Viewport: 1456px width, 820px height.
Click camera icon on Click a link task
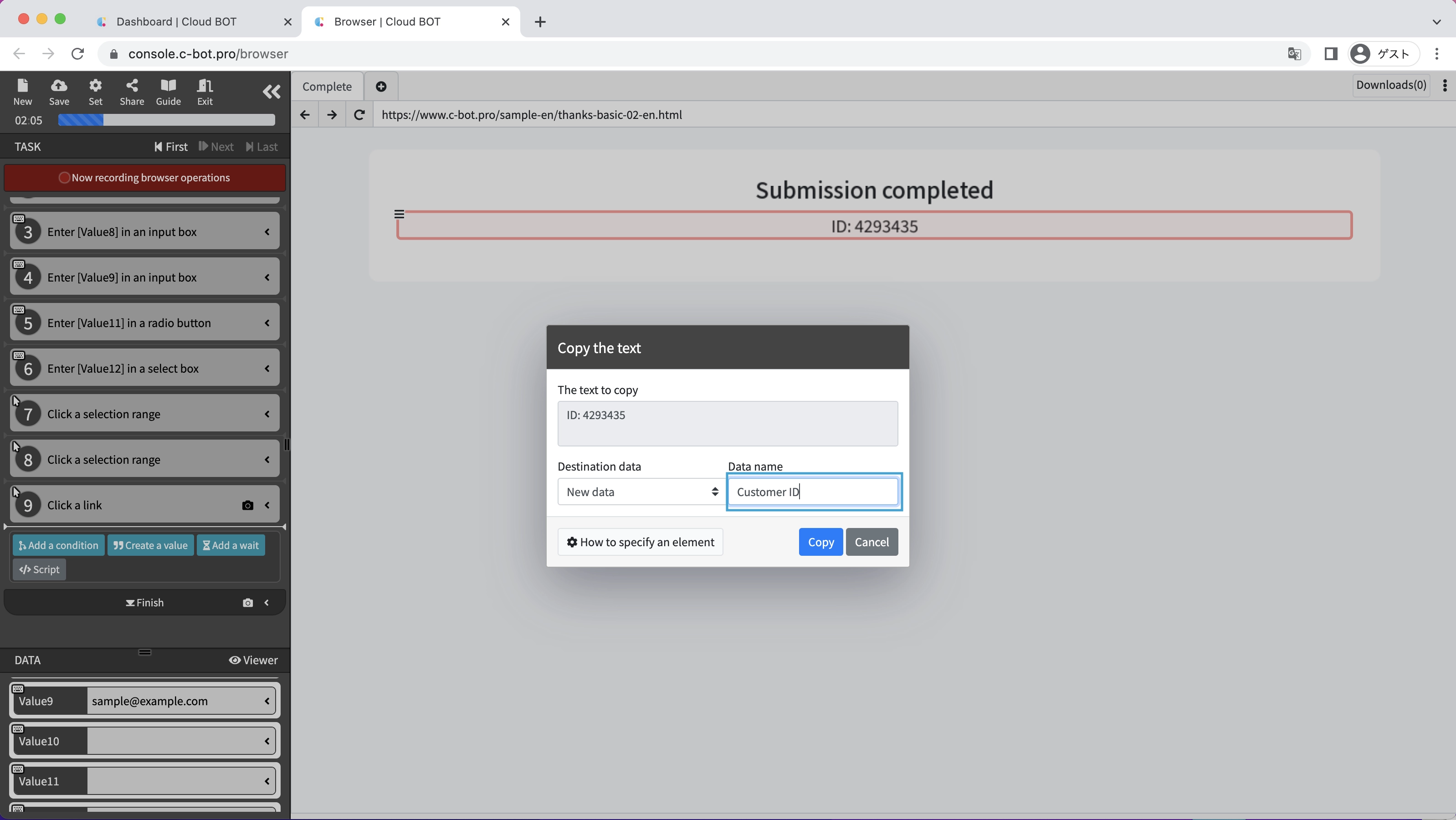pyautogui.click(x=247, y=505)
